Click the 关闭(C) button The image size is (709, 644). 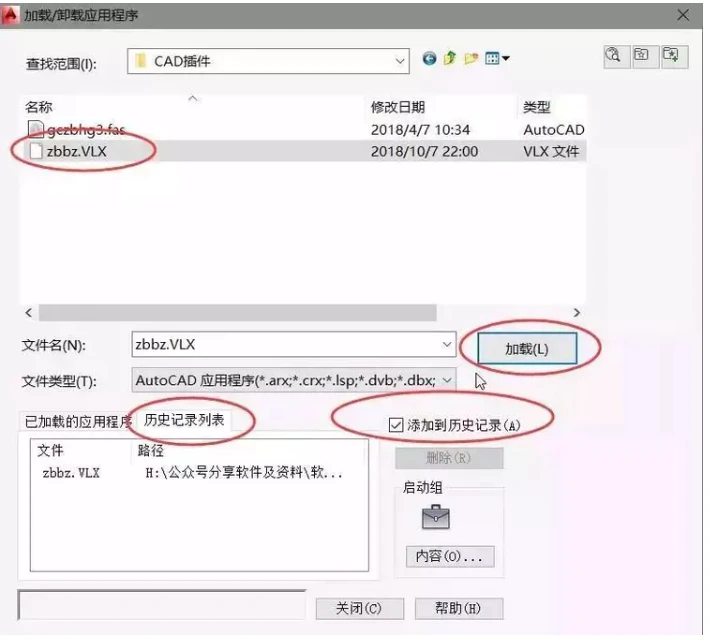(x=359, y=608)
